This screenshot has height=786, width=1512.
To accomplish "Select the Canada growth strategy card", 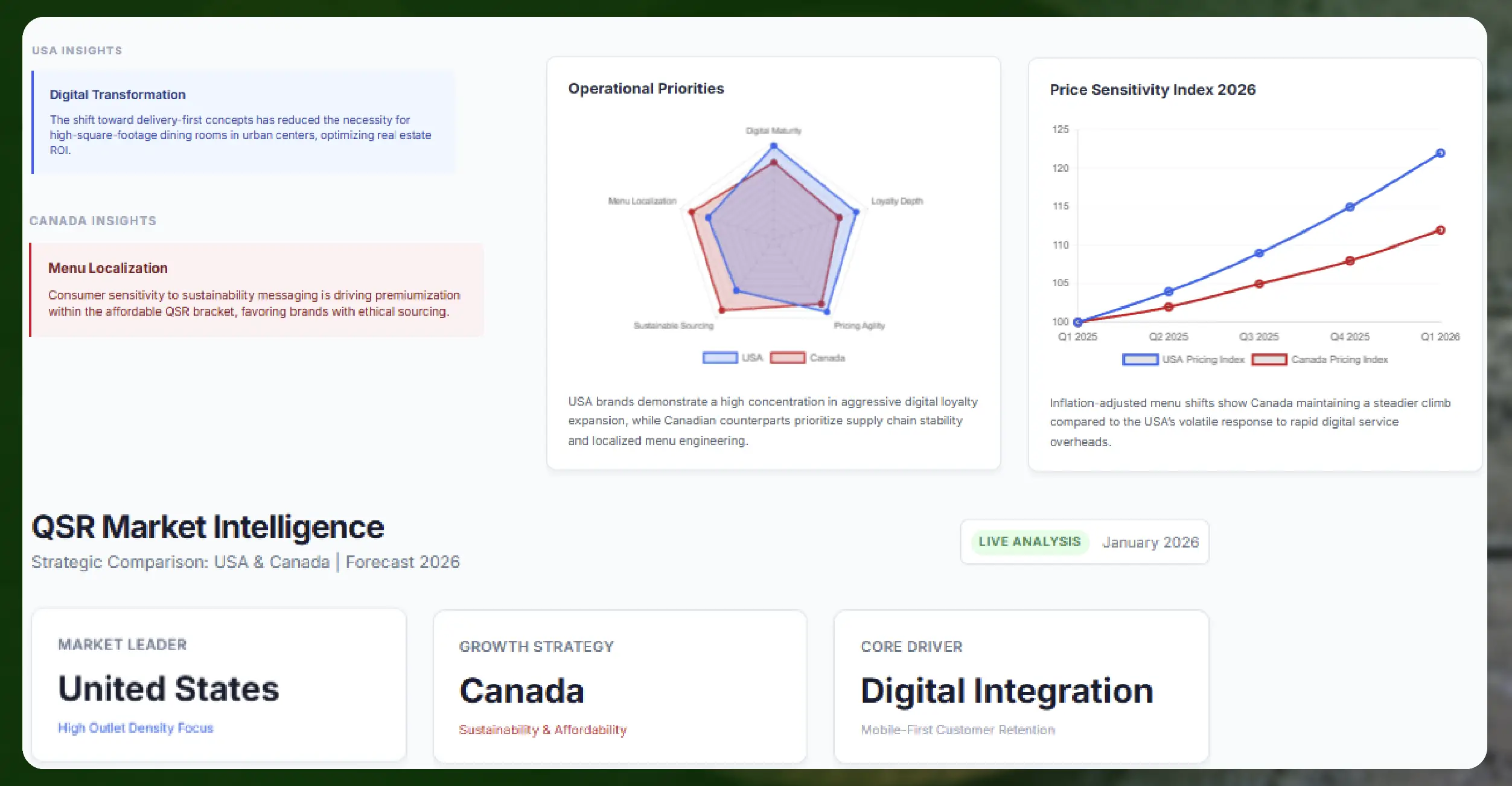I will (x=620, y=685).
